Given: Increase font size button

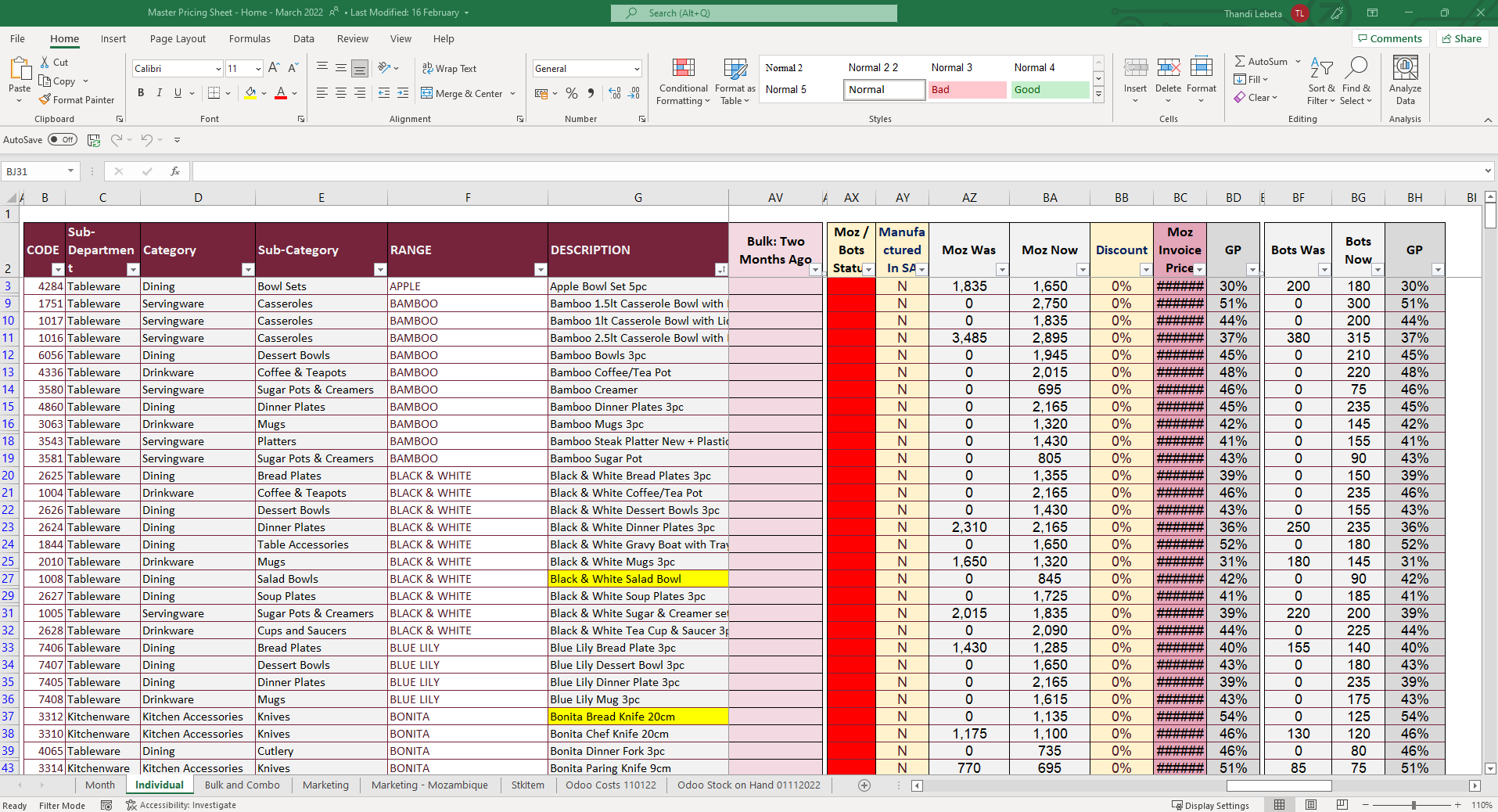Looking at the screenshot, I should coord(274,68).
